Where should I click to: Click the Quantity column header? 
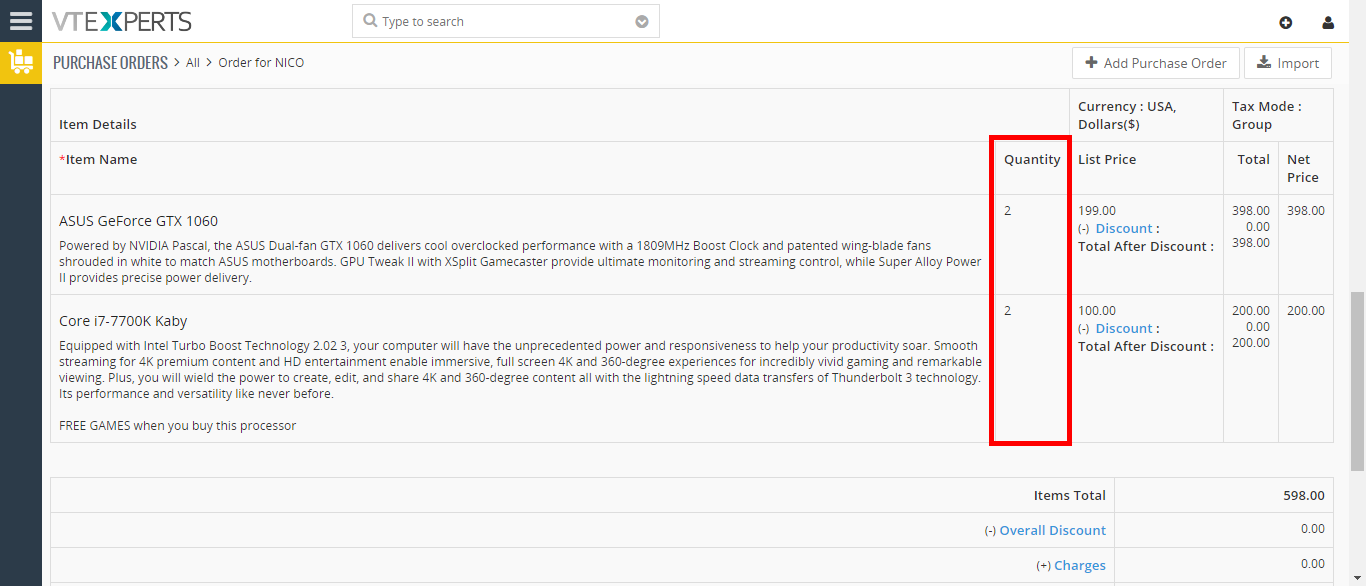coord(1032,159)
